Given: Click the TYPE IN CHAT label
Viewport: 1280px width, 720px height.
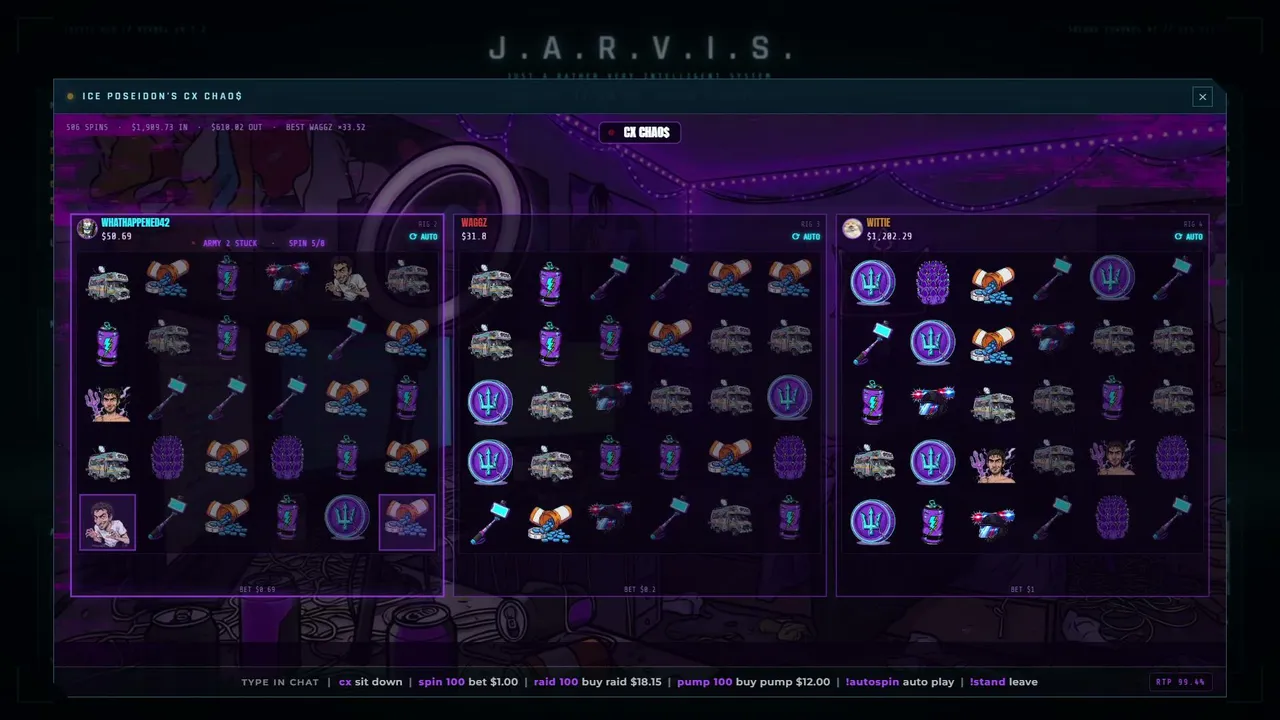Looking at the screenshot, I should [x=280, y=682].
